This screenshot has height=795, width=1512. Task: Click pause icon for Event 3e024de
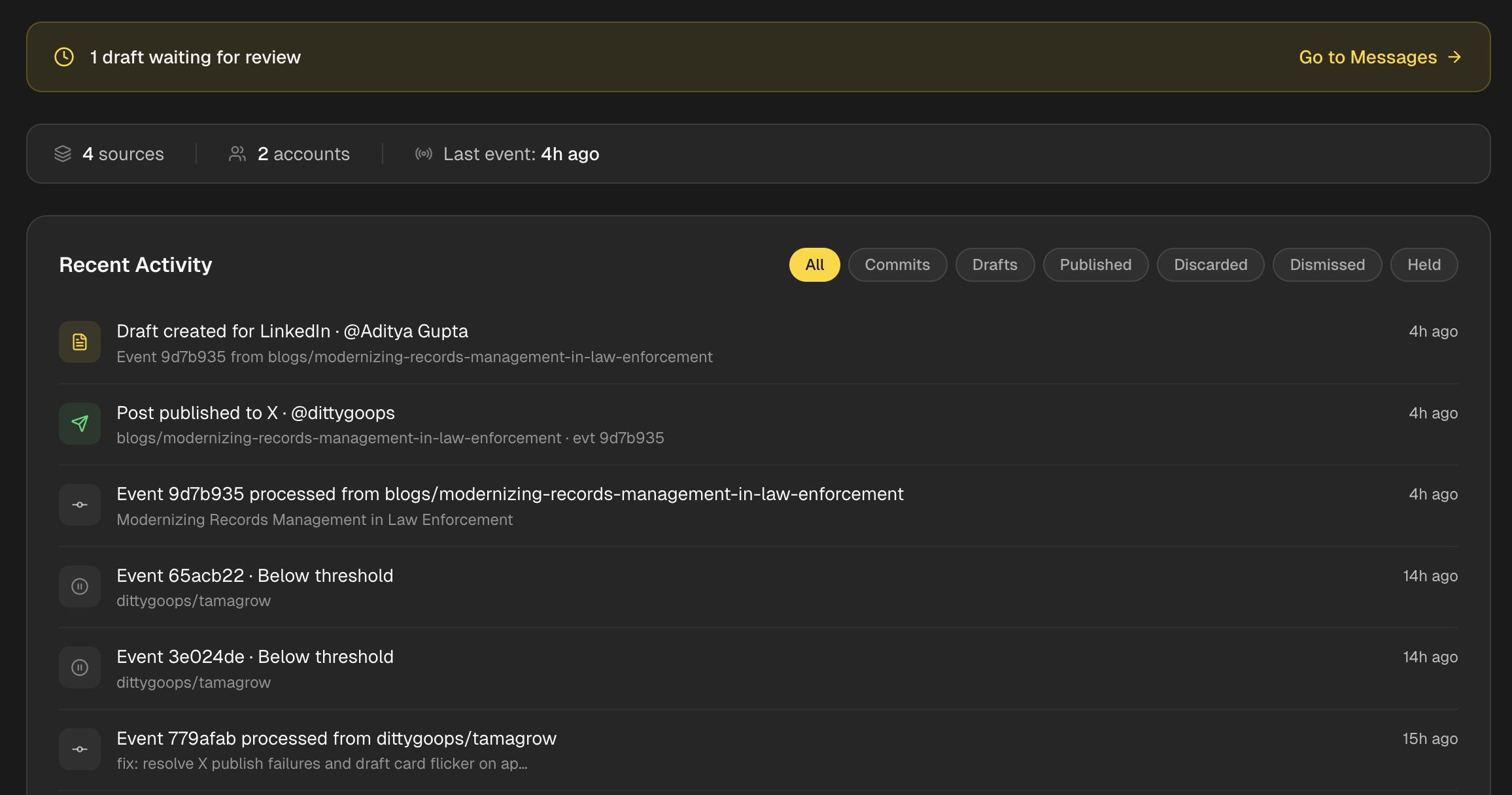click(x=80, y=668)
